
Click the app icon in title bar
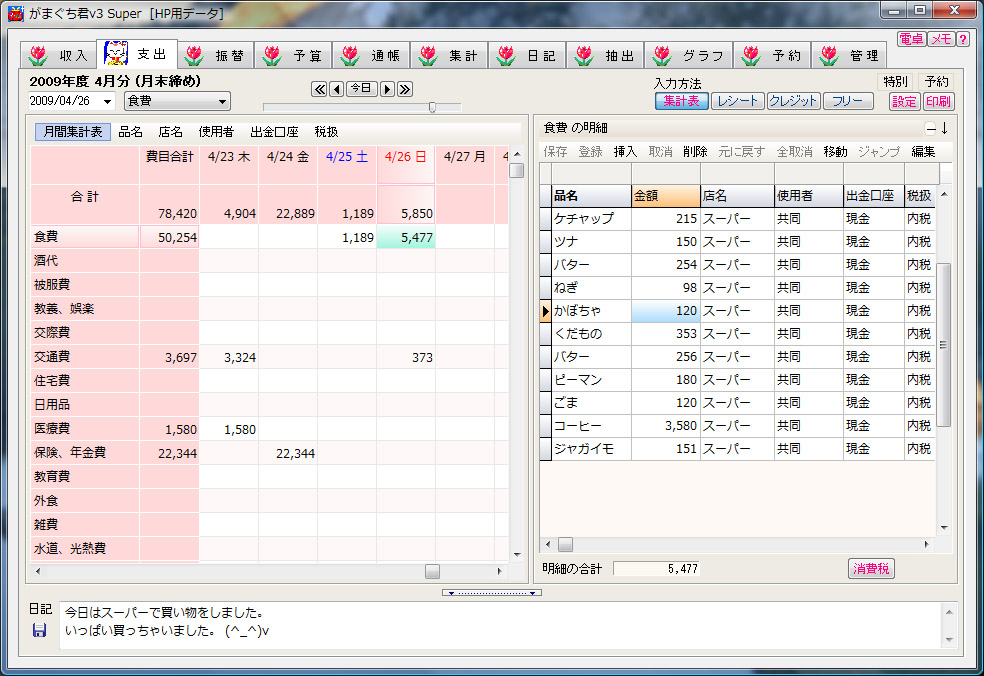pyautogui.click(x=16, y=13)
